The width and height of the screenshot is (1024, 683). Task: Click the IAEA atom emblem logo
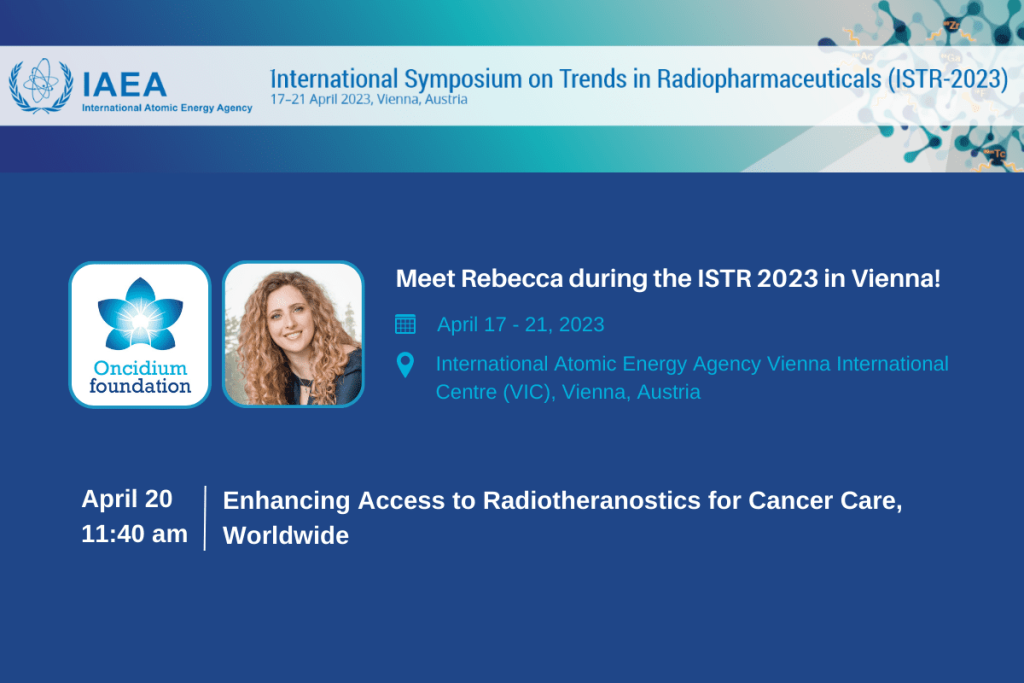pos(41,85)
